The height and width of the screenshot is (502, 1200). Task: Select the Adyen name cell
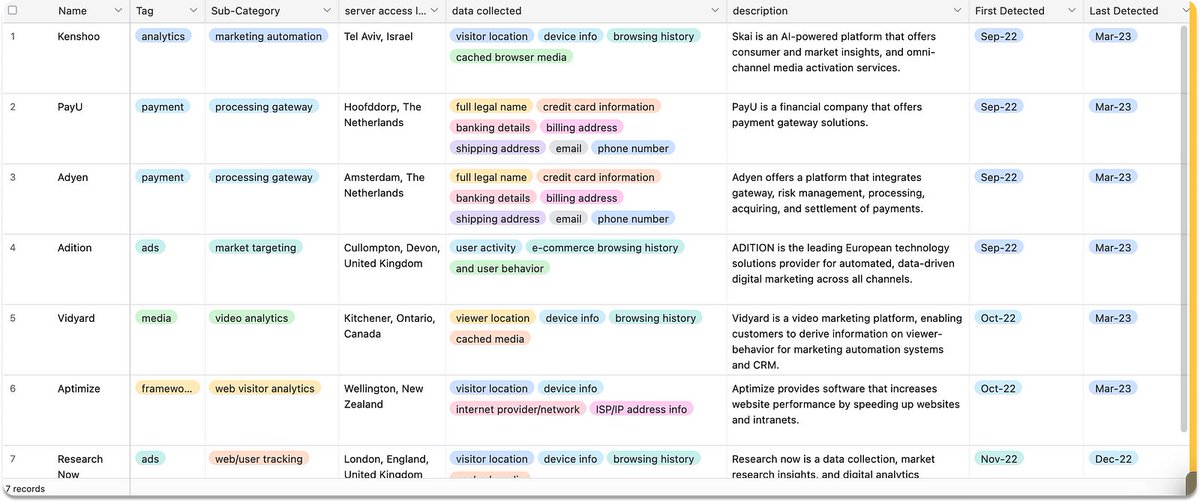pos(90,199)
